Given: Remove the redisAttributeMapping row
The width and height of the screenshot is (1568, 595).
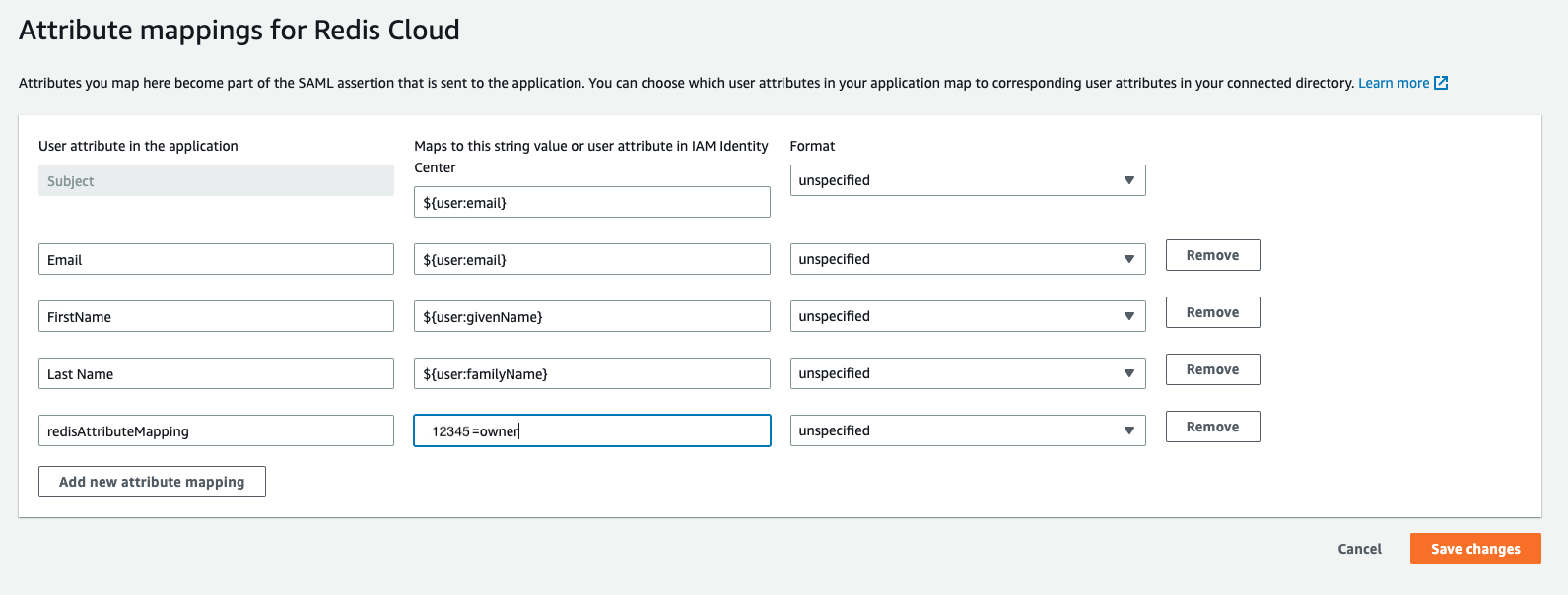Looking at the screenshot, I should pos(1212,427).
